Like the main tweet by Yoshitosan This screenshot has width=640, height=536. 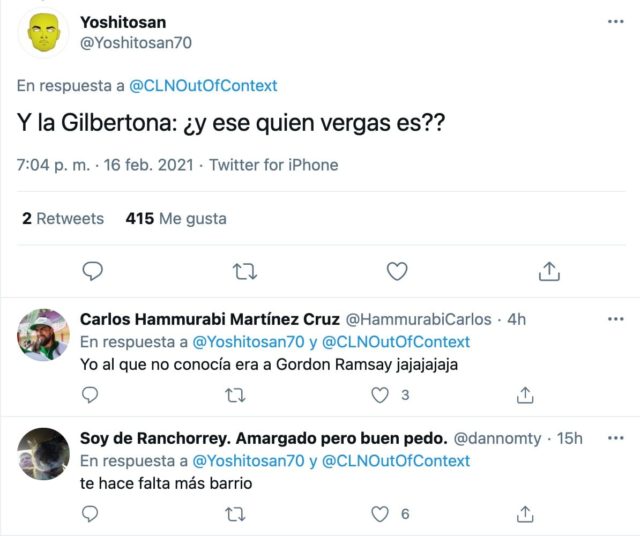pos(397,270)
